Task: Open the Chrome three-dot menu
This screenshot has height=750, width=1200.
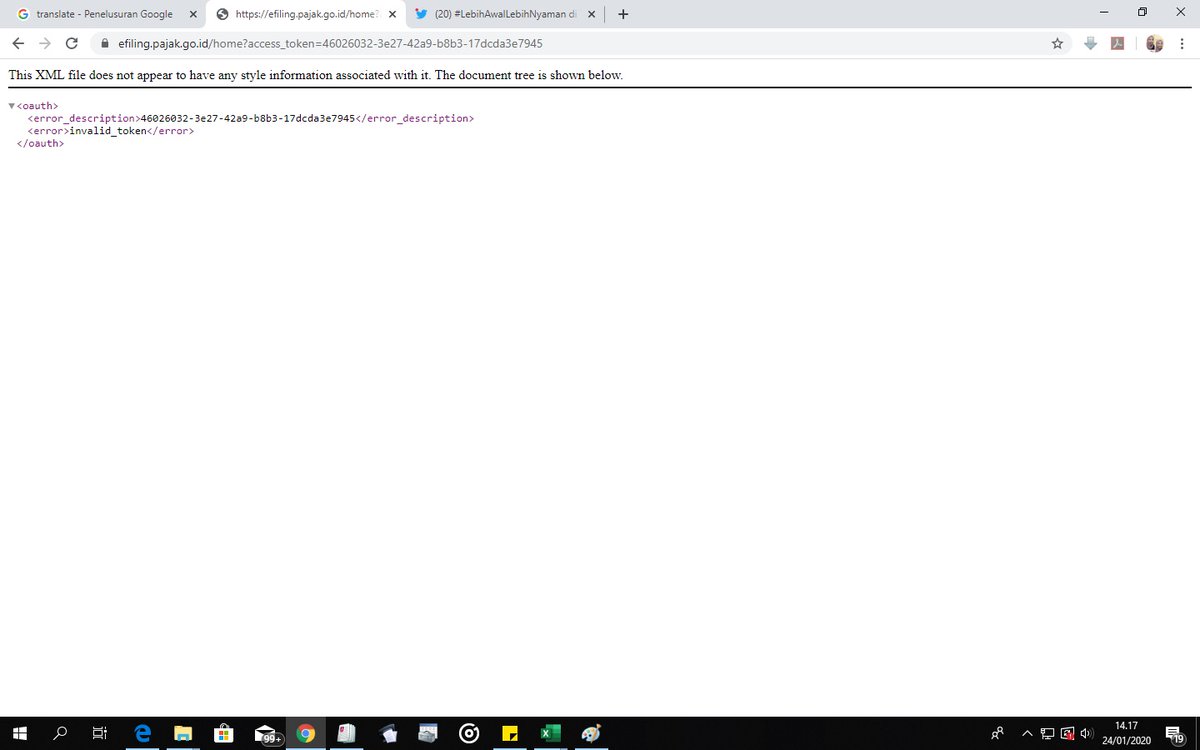Action: pos(1181,43)
